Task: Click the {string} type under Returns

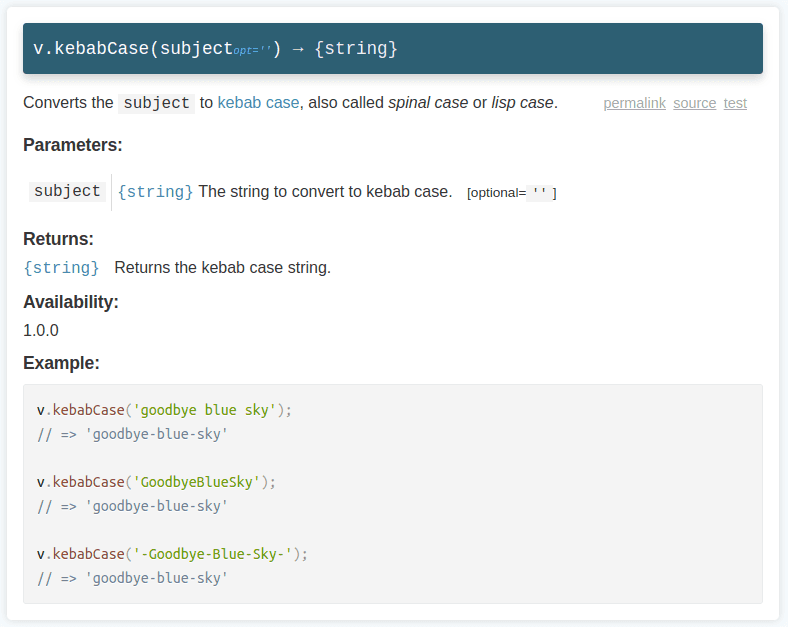Action: click(61, 267)
